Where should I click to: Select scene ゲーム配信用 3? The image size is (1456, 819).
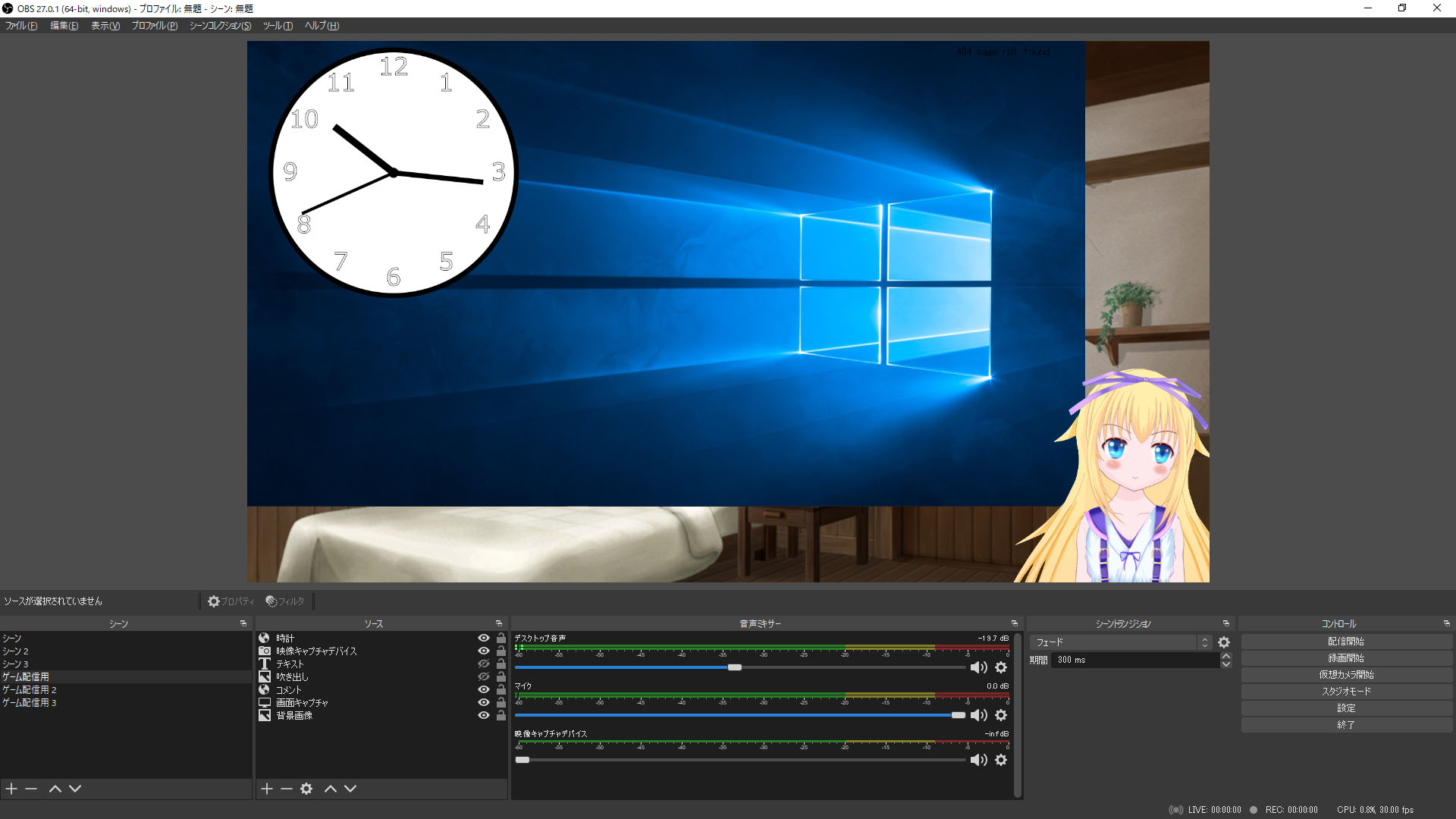pyautogui.click(x=125, y=703)
